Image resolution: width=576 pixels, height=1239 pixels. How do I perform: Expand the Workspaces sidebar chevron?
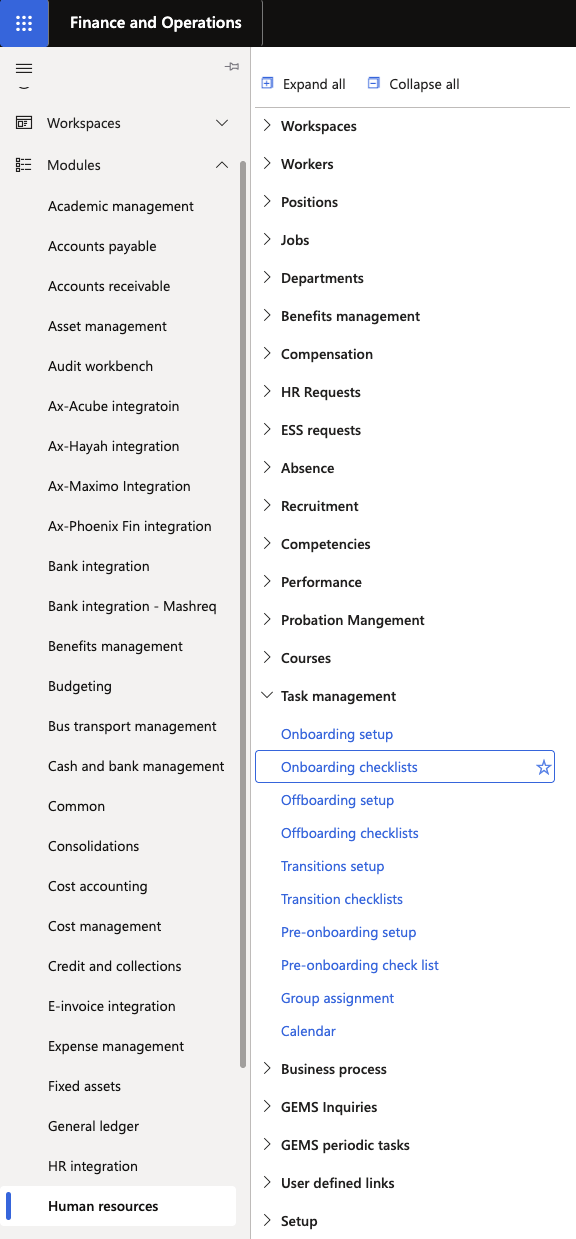[x=222, y=123]
